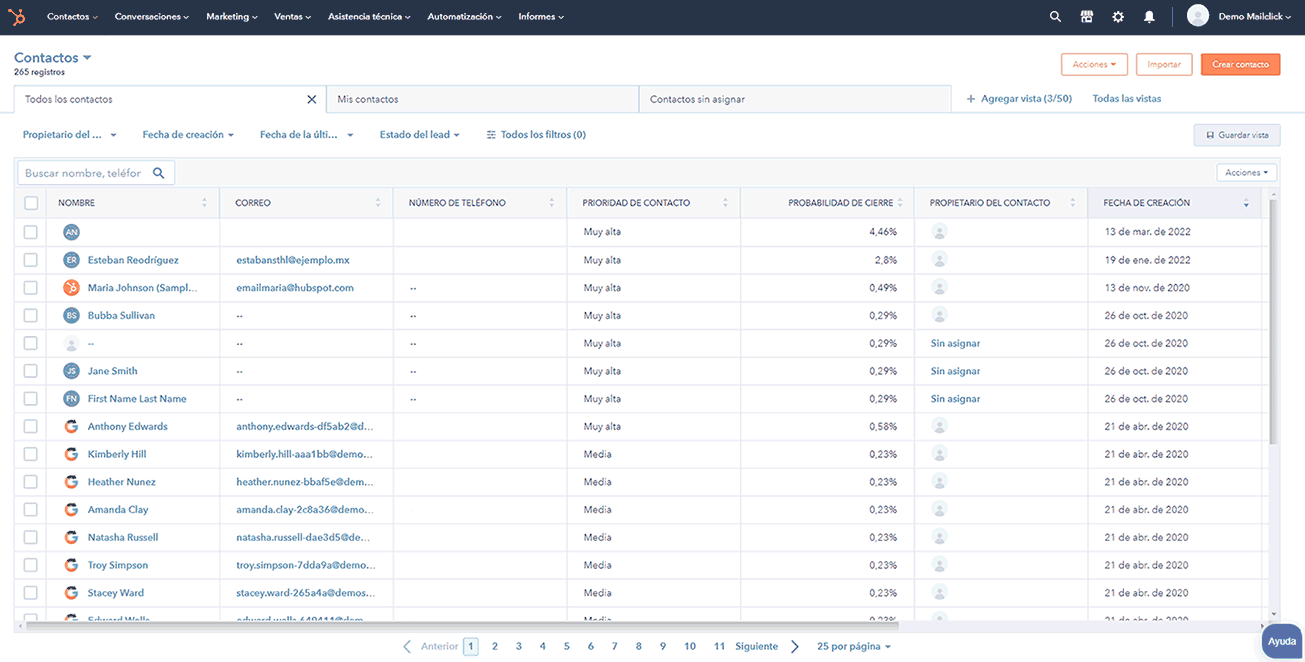The width and height of the screenshot is (1305, 662).
Task: Go to next page arrow in pagination
Action: (795, 647)
